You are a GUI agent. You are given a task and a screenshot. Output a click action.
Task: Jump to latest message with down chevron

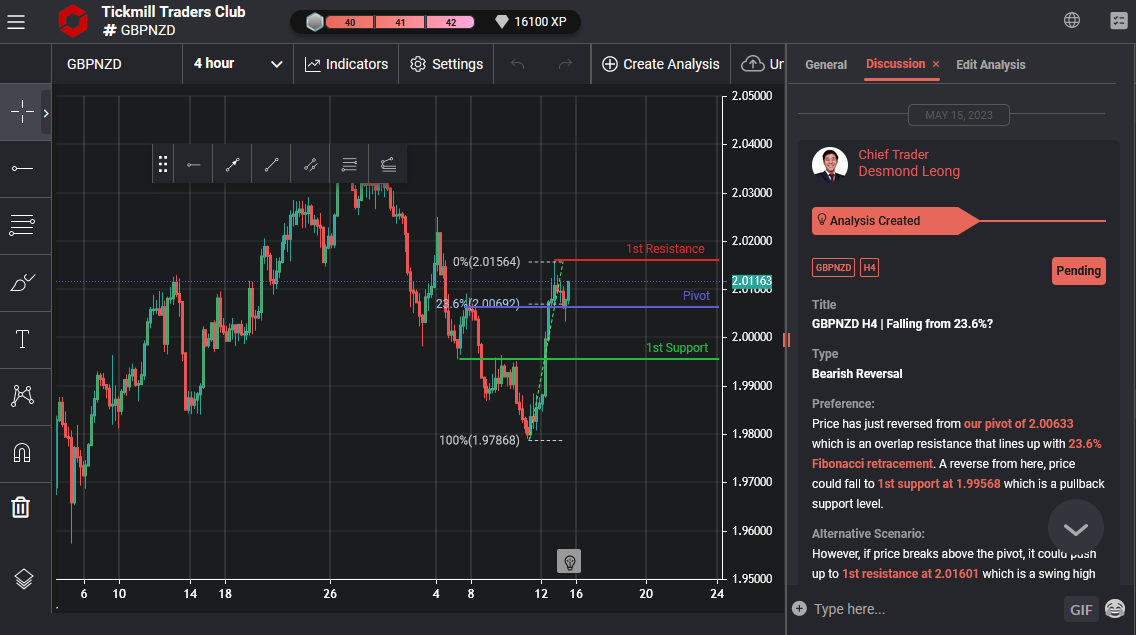pyautogui.click(x=1075, y=528)
